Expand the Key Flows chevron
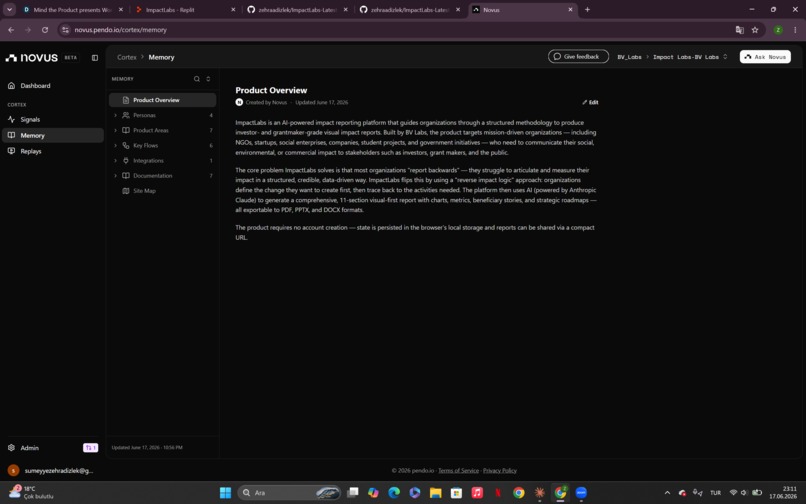The width and height of the screenshot is (806, 504). click(115, 146)
